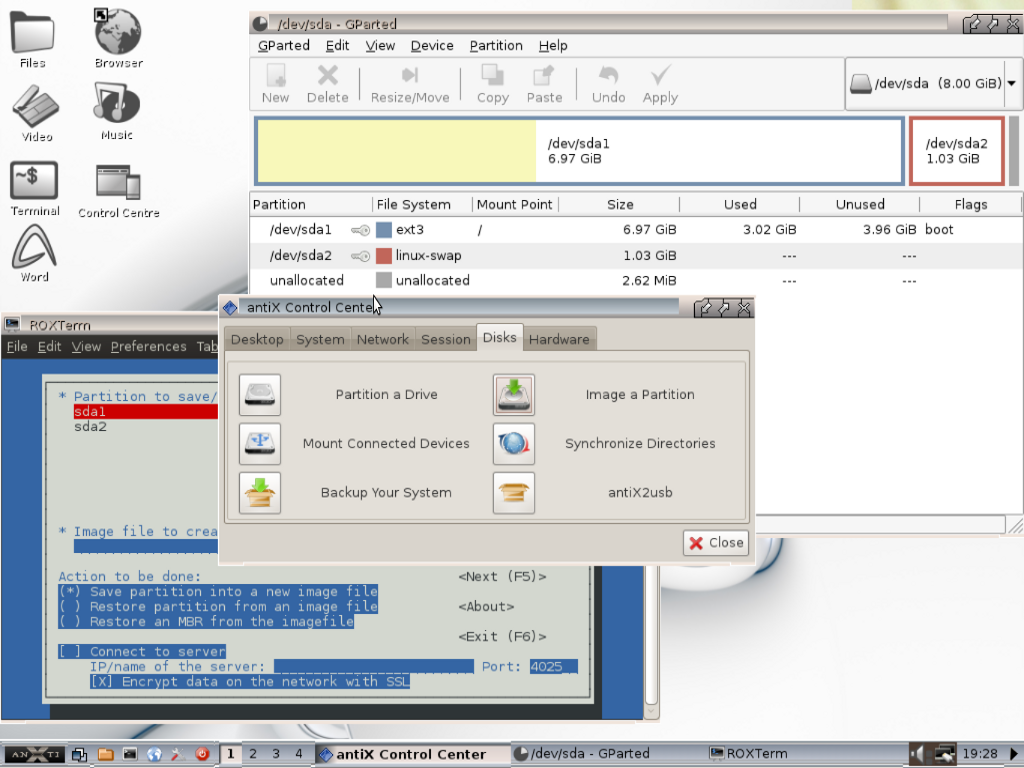Select the /dev/sda1 row in partition table
Viewport: 1024px width, 768px height.
point(636,230)
